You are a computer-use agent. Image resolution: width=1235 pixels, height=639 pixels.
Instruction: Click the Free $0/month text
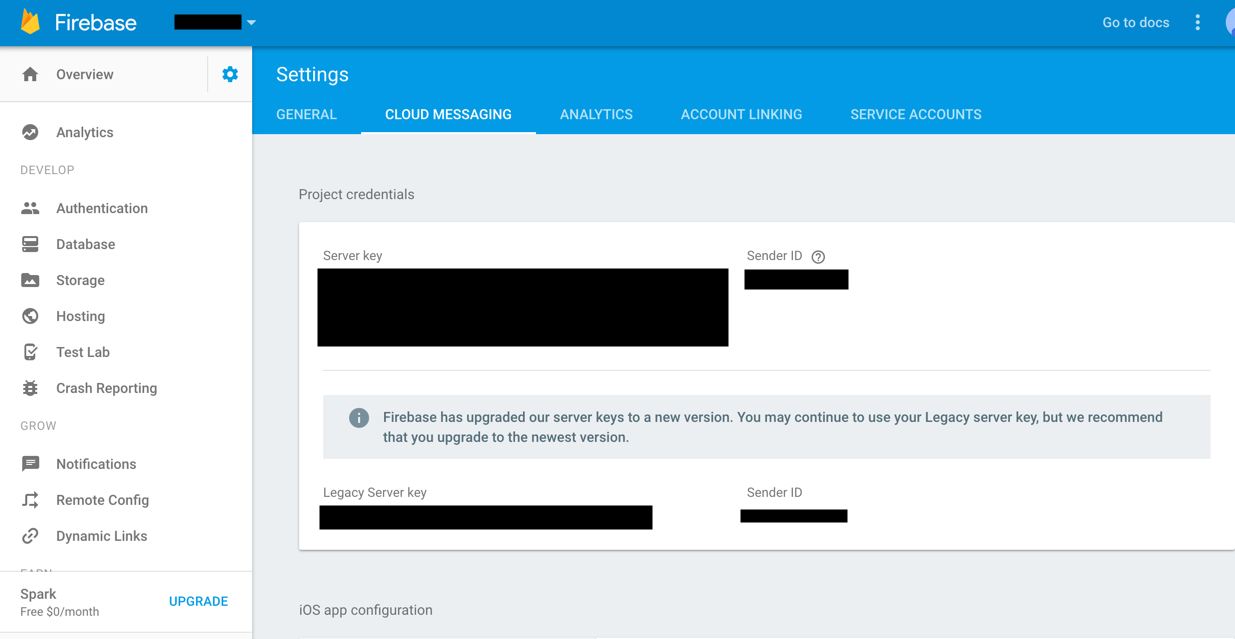tap(60, 612)
